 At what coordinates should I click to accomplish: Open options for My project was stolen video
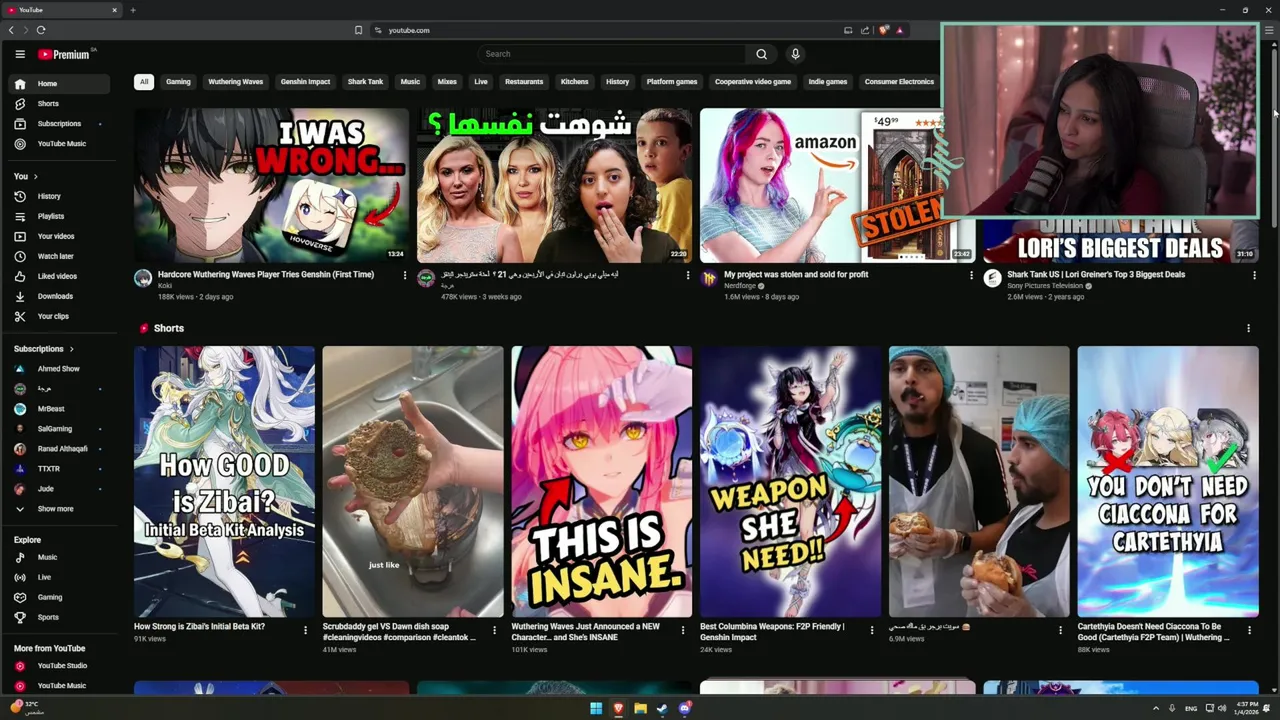971,275
